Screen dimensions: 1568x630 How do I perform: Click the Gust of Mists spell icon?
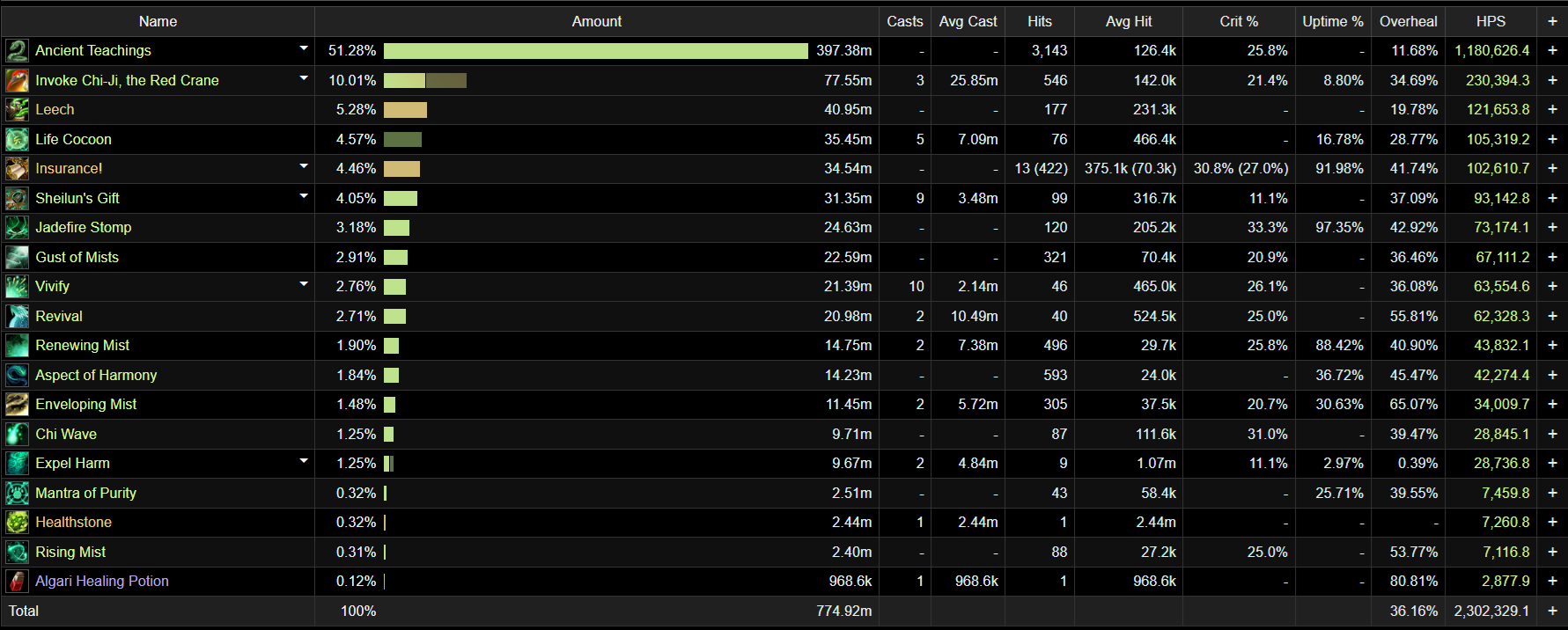coord(17,257)
